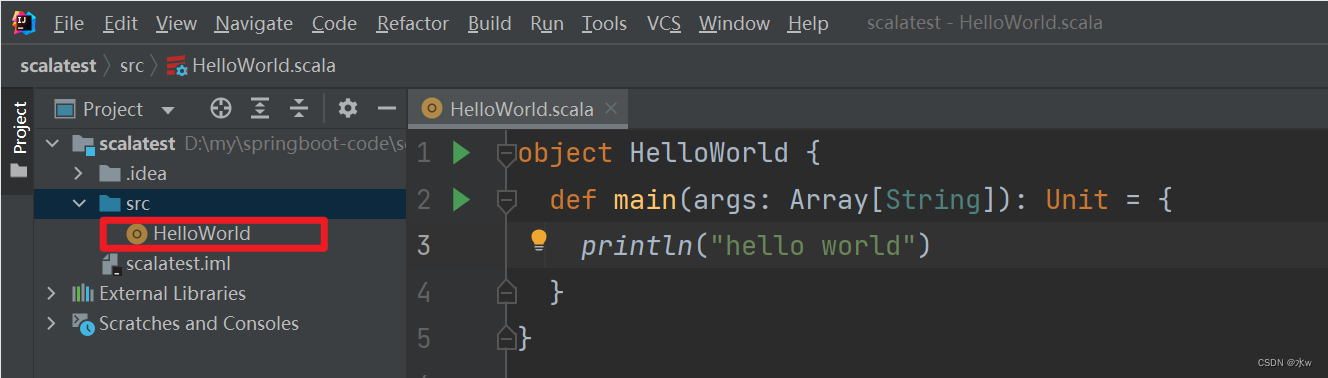Click run arrow beside object HelloWorld
This screenshot has width=1328, height=378.
coord(460,153)
